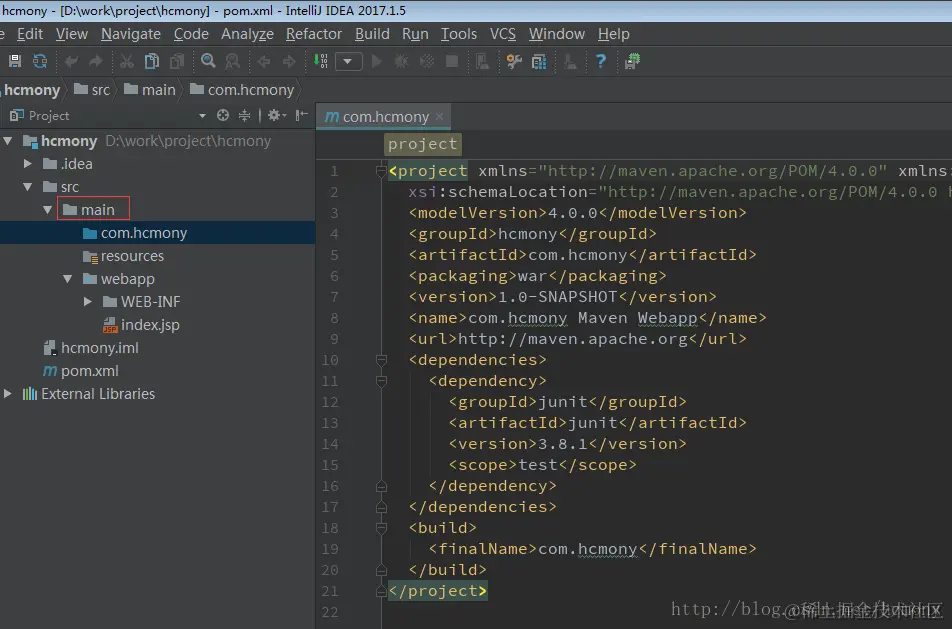Click the main breadcrumb in navigation bar

(158, 89)
